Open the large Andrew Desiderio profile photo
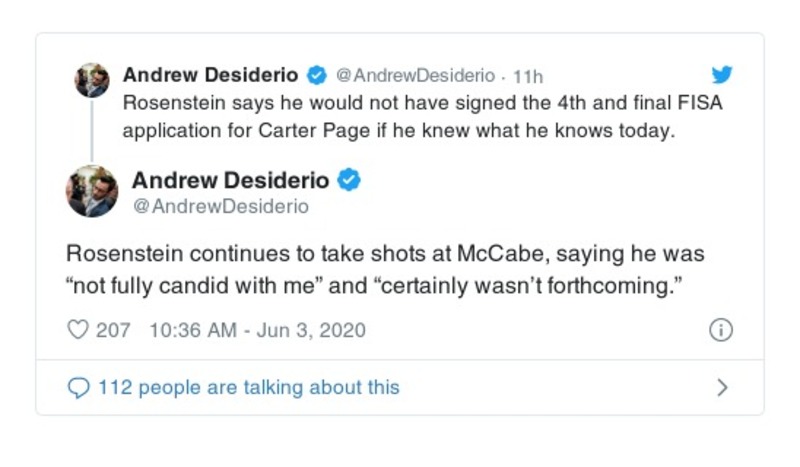This screenshot has width=800, height=467. [92, 191]
